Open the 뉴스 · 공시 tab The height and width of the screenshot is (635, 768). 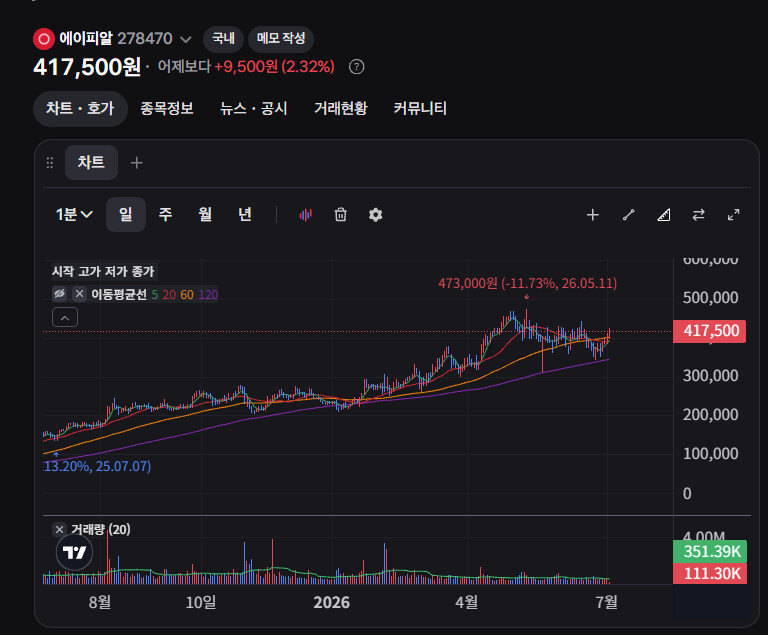[x=253, y=108]
